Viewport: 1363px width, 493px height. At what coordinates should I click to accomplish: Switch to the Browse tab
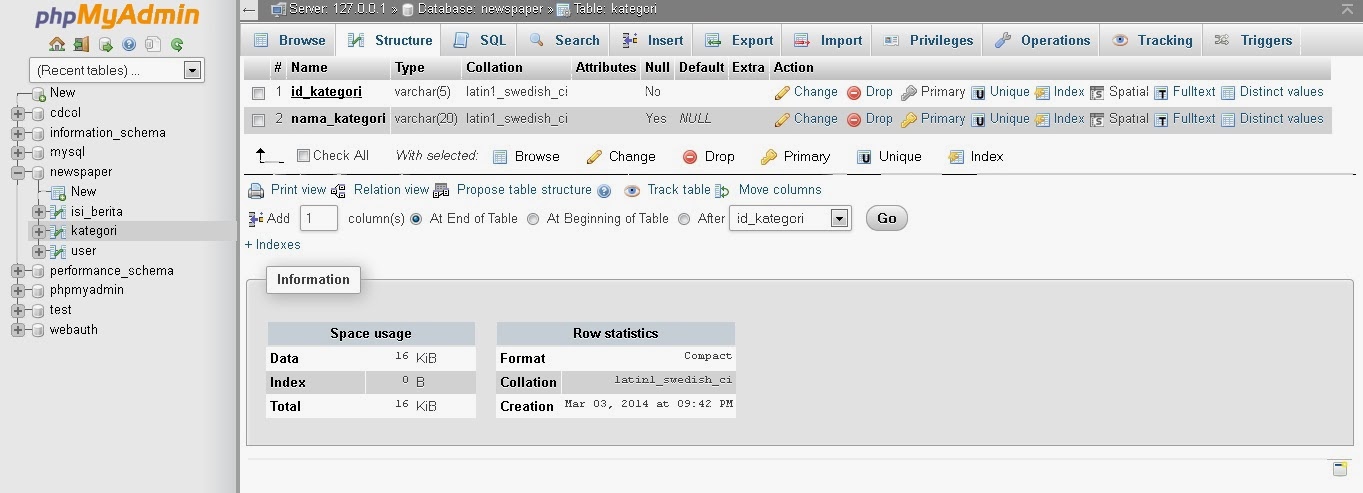click(289, 41)
